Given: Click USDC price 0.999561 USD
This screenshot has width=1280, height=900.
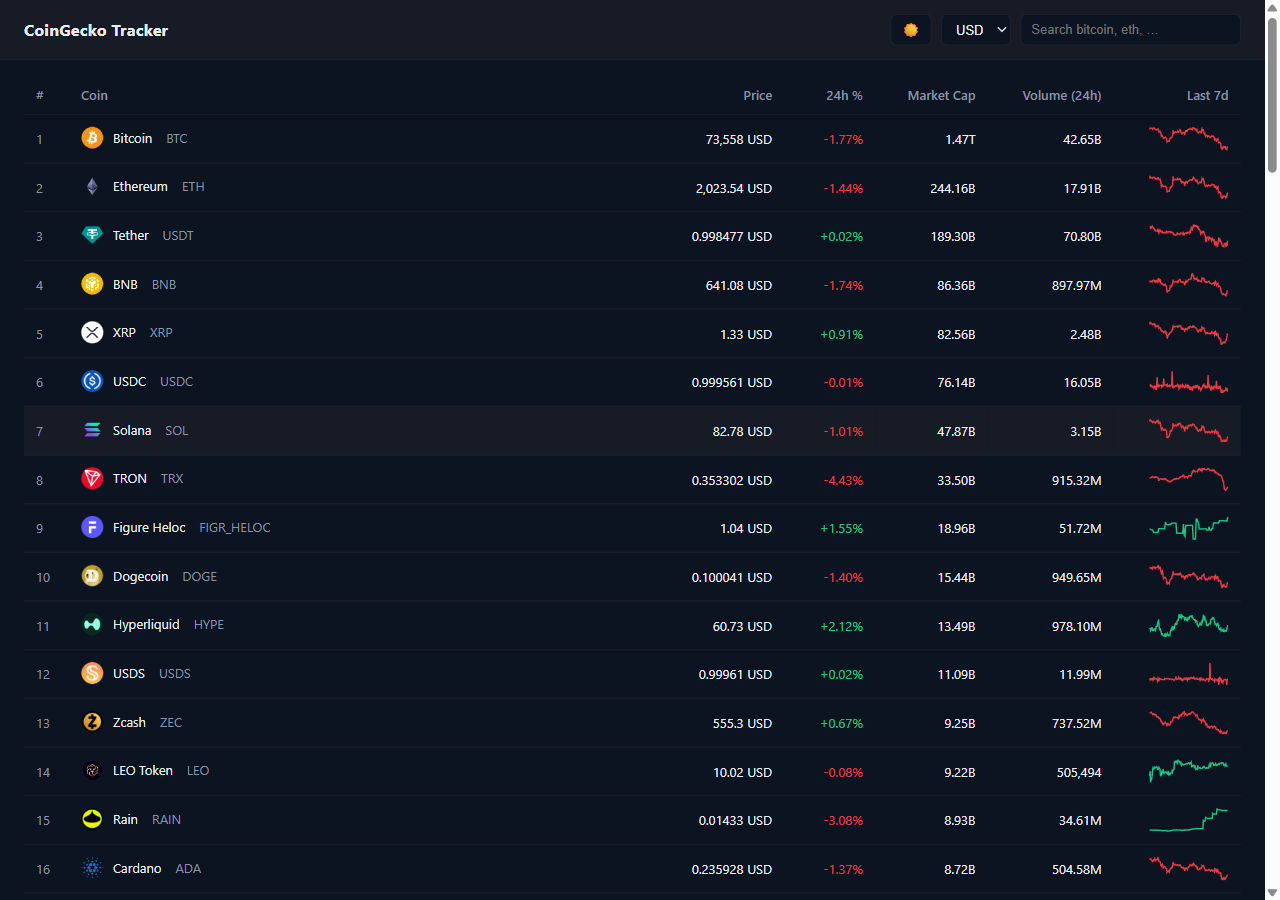Looking at the screenshot, I should 732,382.
